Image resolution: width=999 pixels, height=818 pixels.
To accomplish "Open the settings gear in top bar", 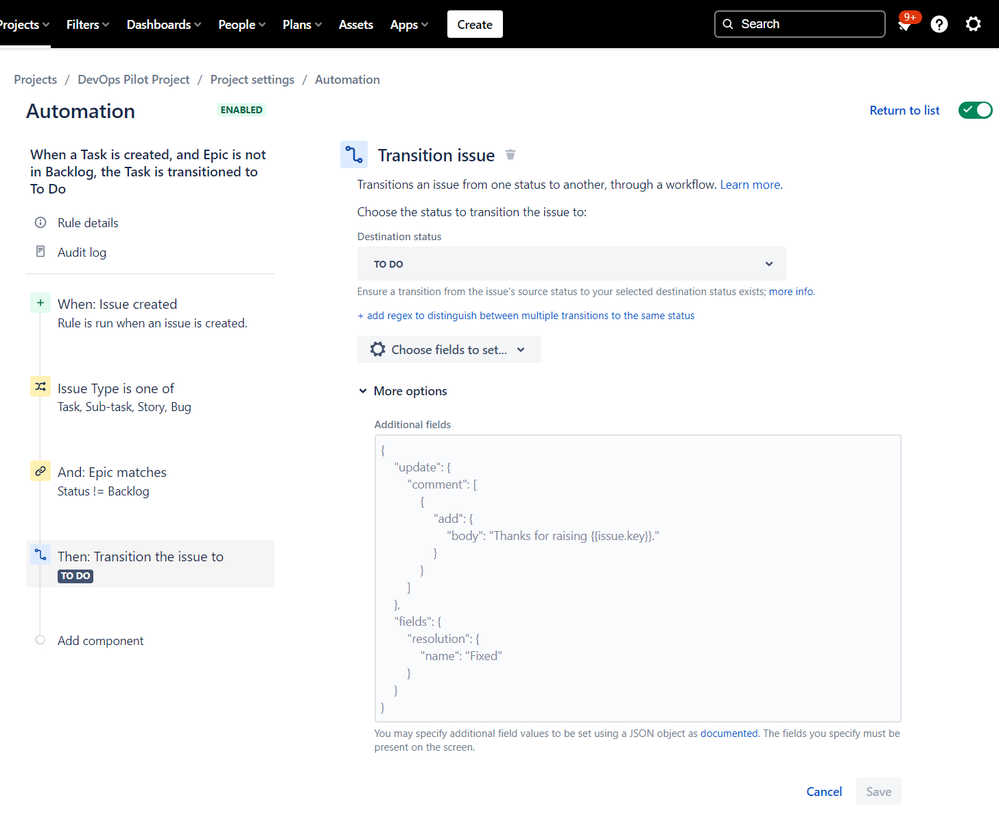I will tap(973, 24).
